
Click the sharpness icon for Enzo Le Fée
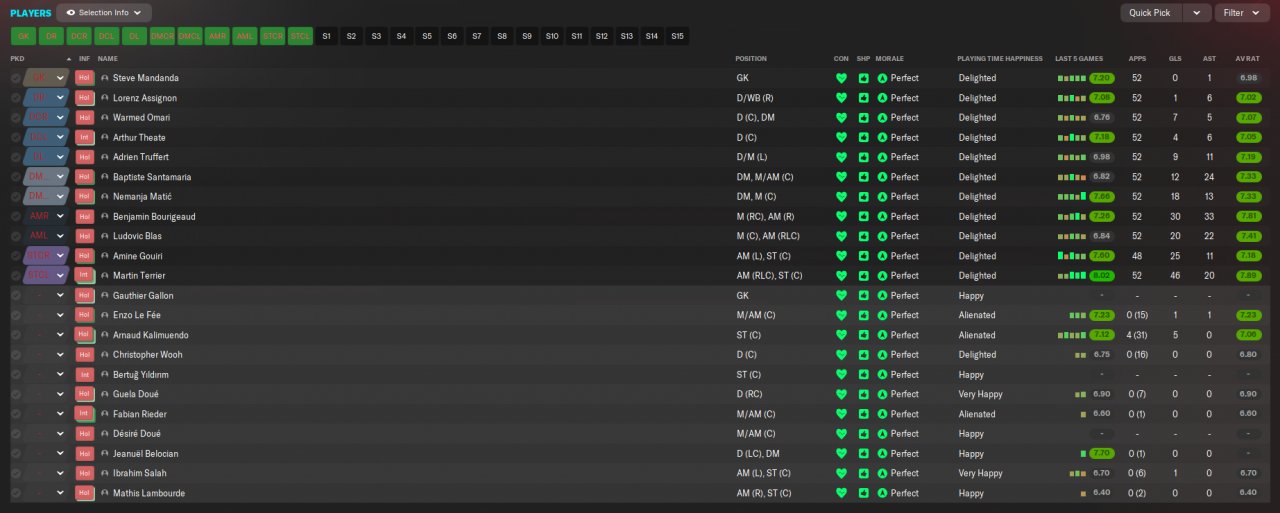863,315
